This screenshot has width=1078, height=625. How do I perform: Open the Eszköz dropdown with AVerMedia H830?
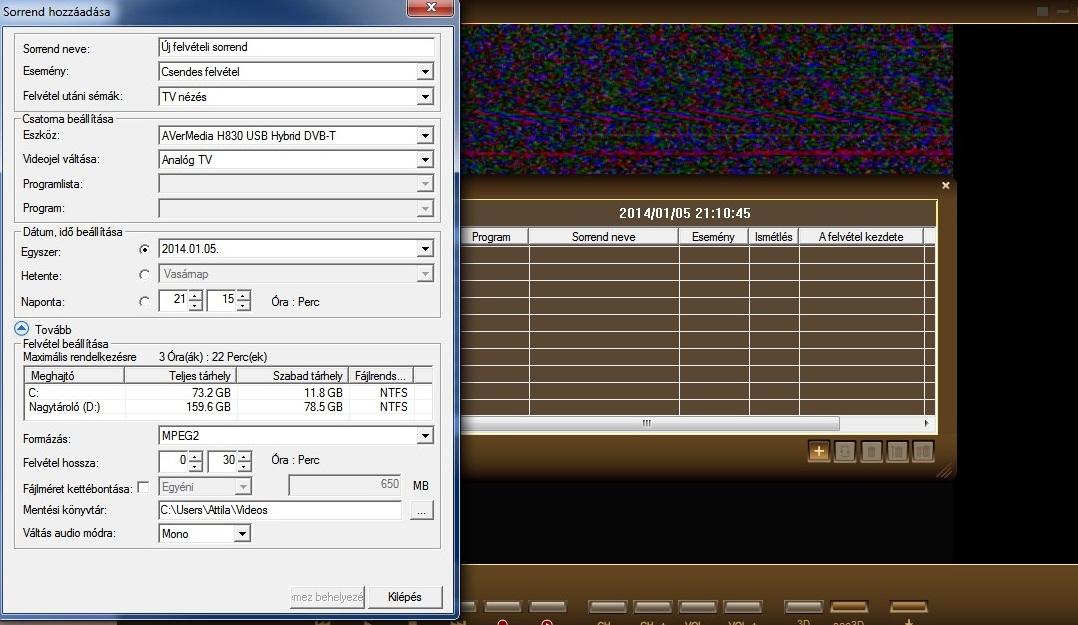[x=425, y=136]
